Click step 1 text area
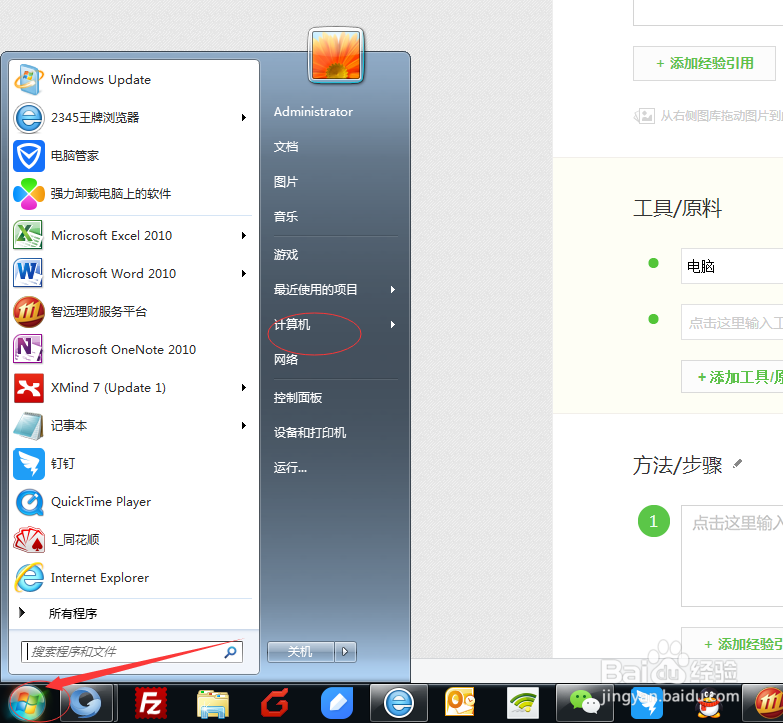Image resolution: width=783 pixels, height=723 pixels. tap(732, 556)
